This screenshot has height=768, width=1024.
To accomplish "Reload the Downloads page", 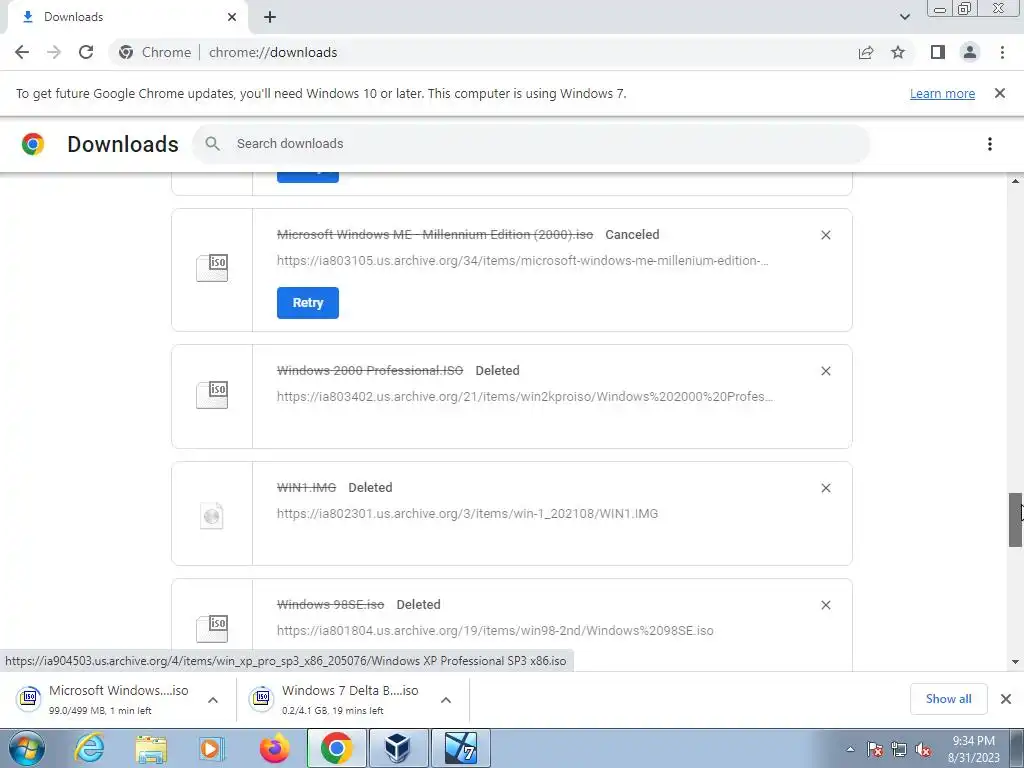I will tap(86, 52).
